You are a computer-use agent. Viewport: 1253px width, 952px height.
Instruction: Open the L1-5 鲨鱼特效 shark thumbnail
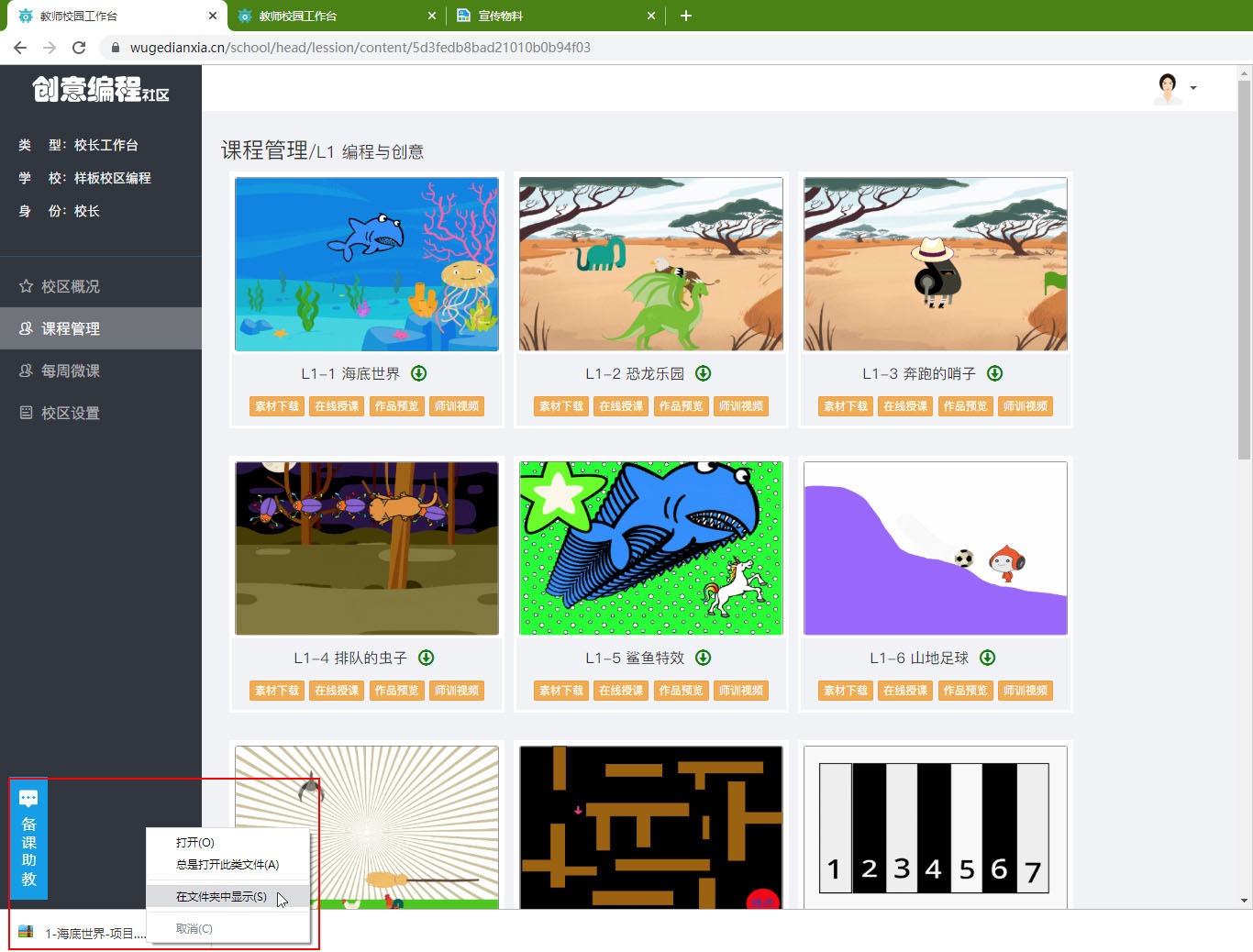click(651, 548)
